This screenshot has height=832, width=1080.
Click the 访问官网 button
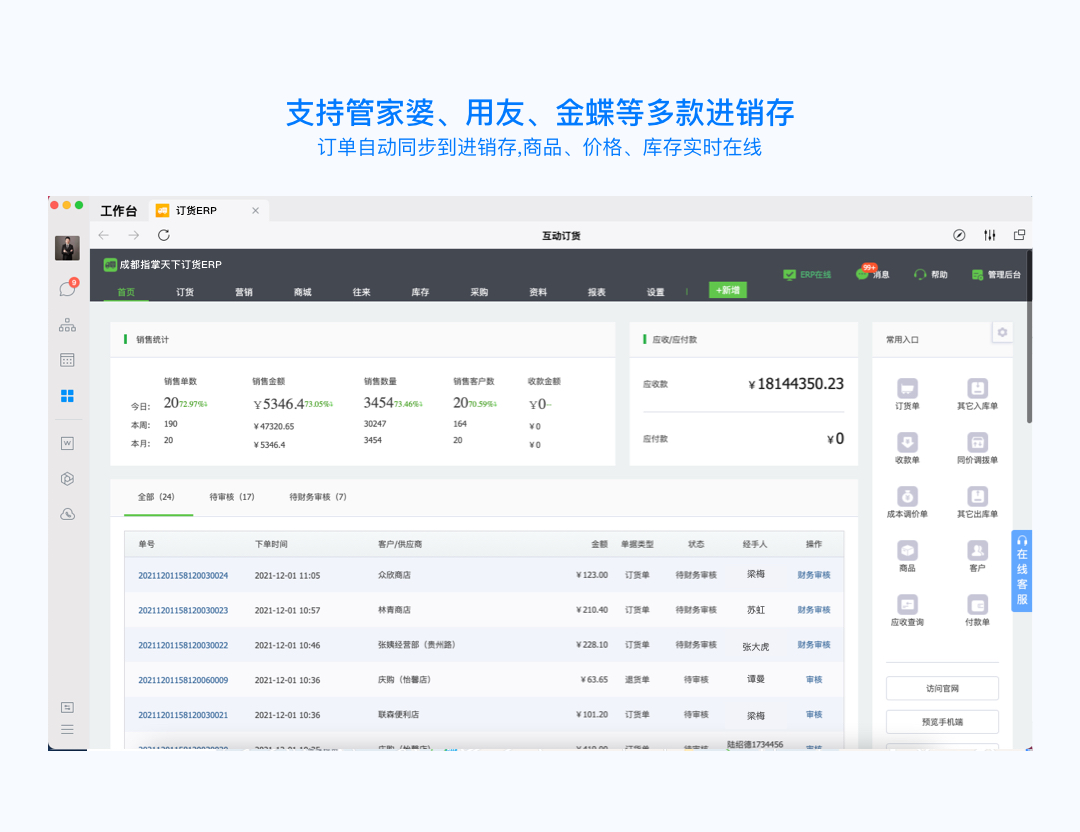point(942,688)
